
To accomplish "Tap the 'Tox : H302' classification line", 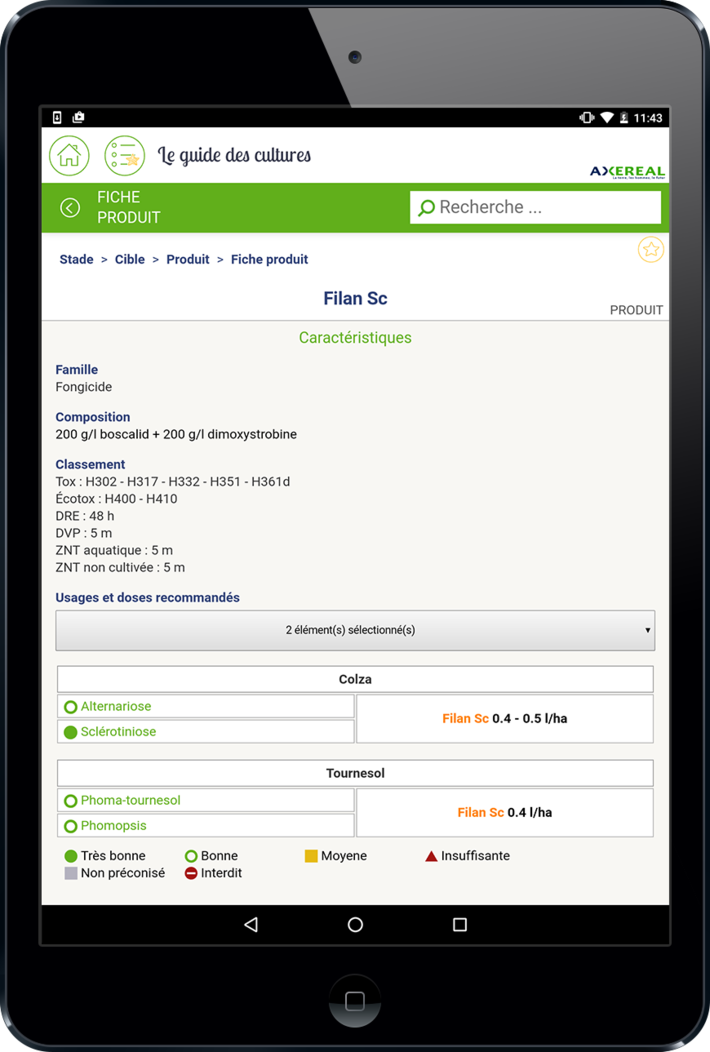I will tap(172, 482).
